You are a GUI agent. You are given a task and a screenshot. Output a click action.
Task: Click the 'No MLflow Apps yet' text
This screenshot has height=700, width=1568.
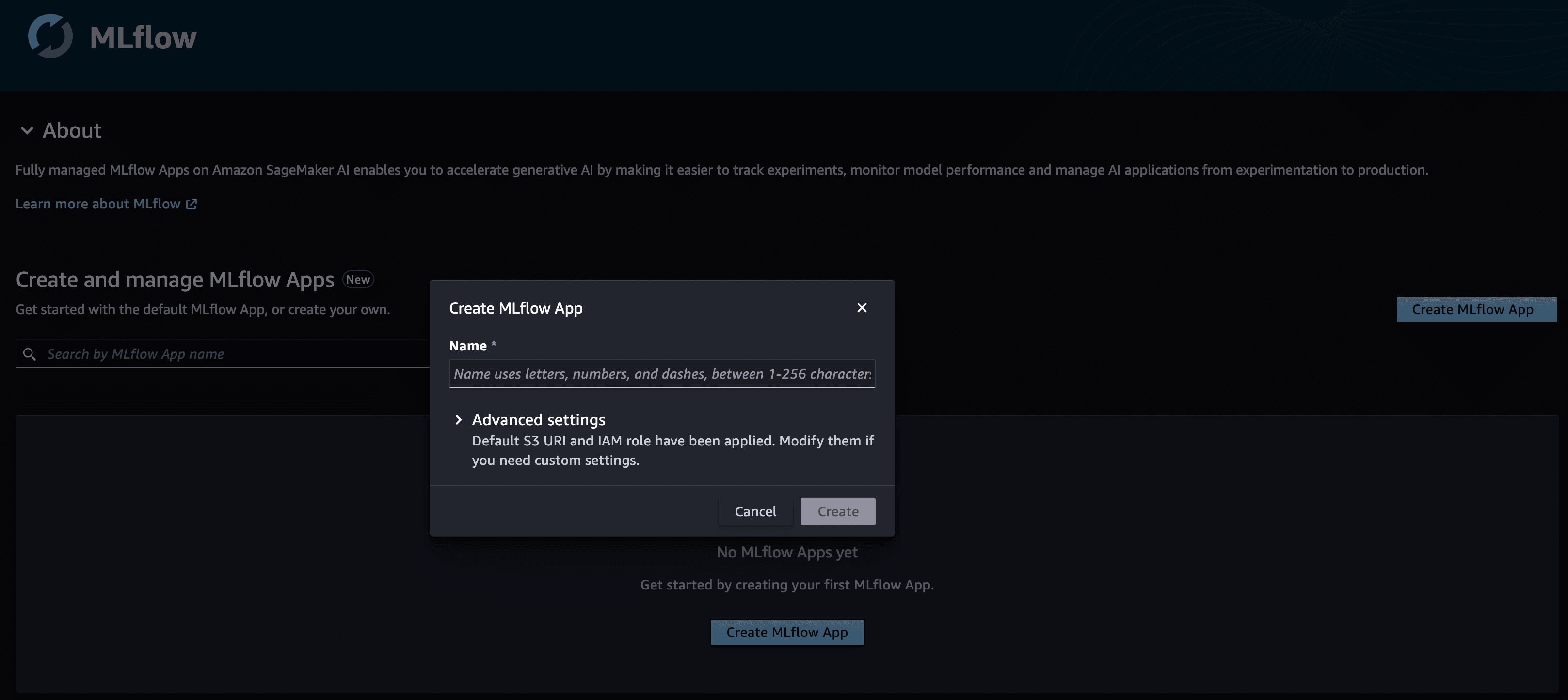click(787, 552)
